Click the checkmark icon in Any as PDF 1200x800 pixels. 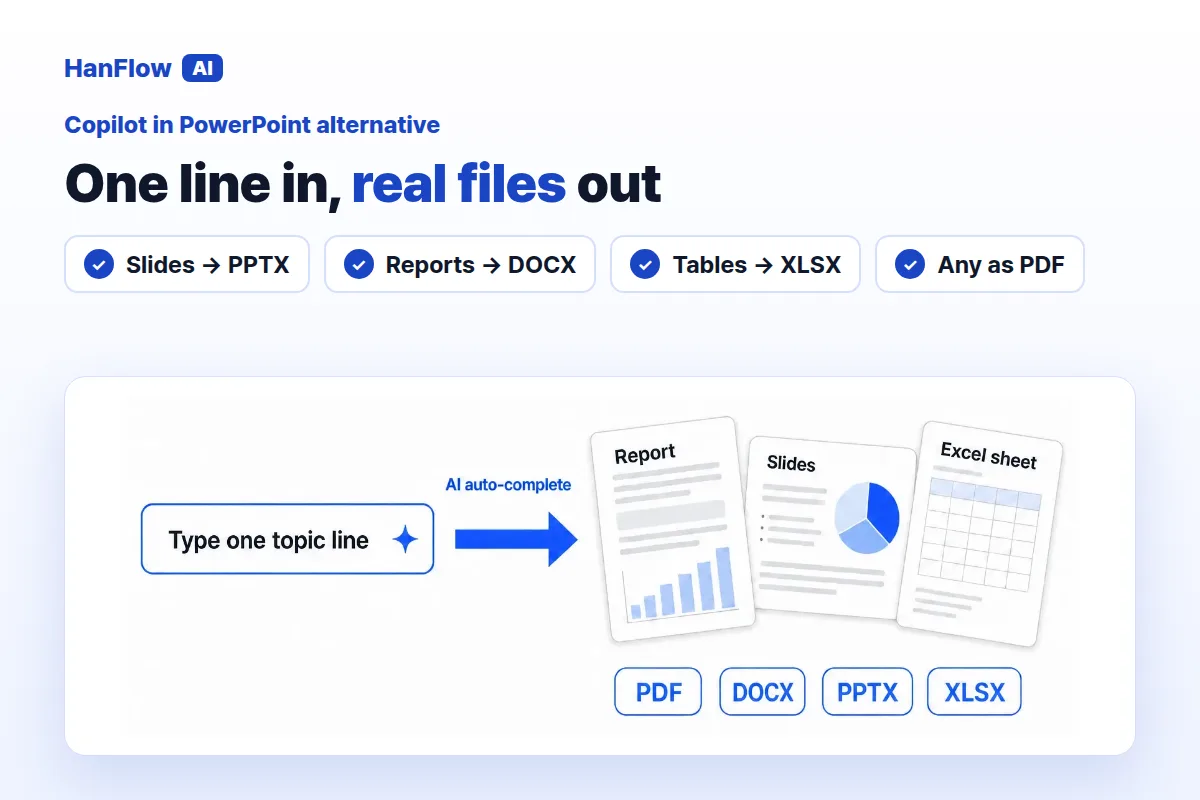[x=910, y=265]
